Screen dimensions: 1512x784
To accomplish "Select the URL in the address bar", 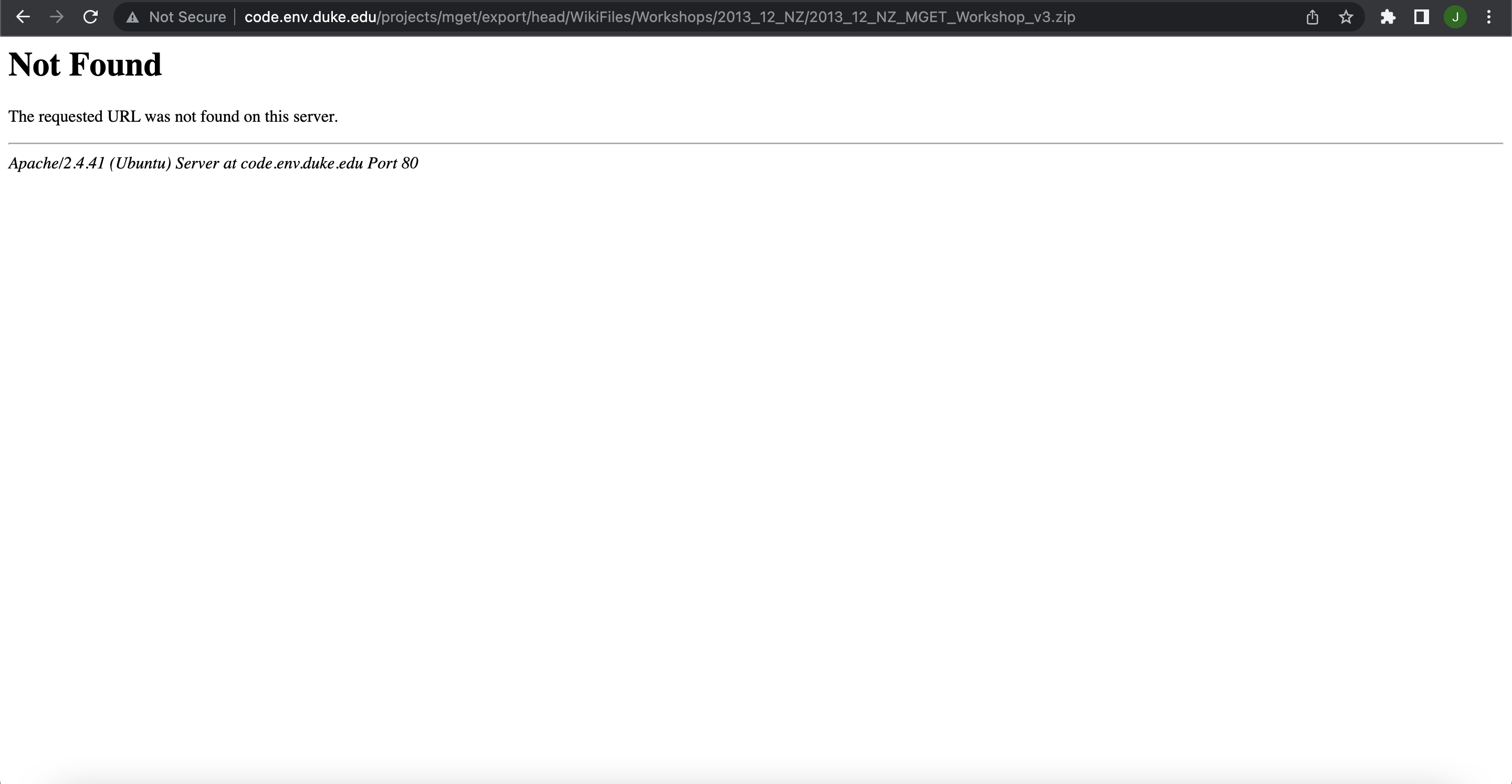I will pos(660,17).
